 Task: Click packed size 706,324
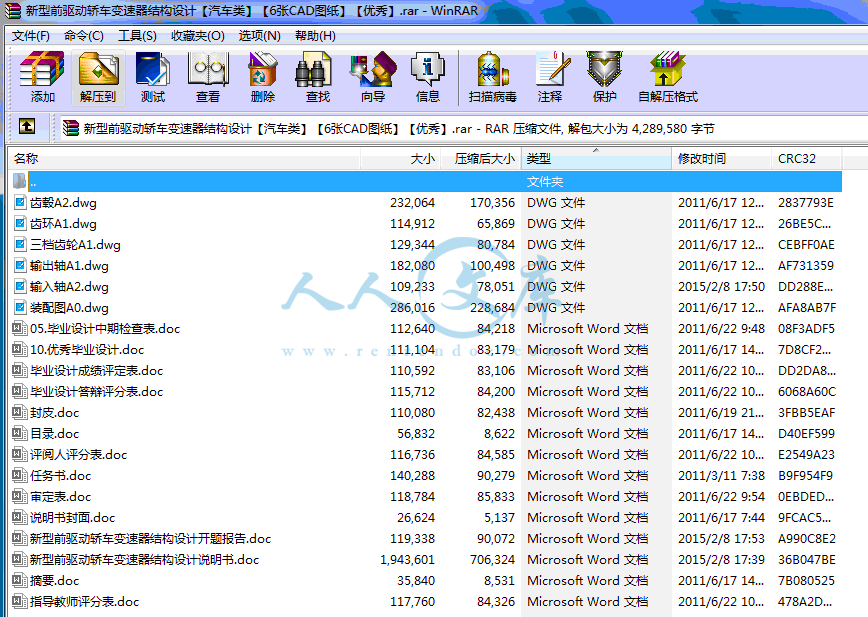[x=492, y=560]
